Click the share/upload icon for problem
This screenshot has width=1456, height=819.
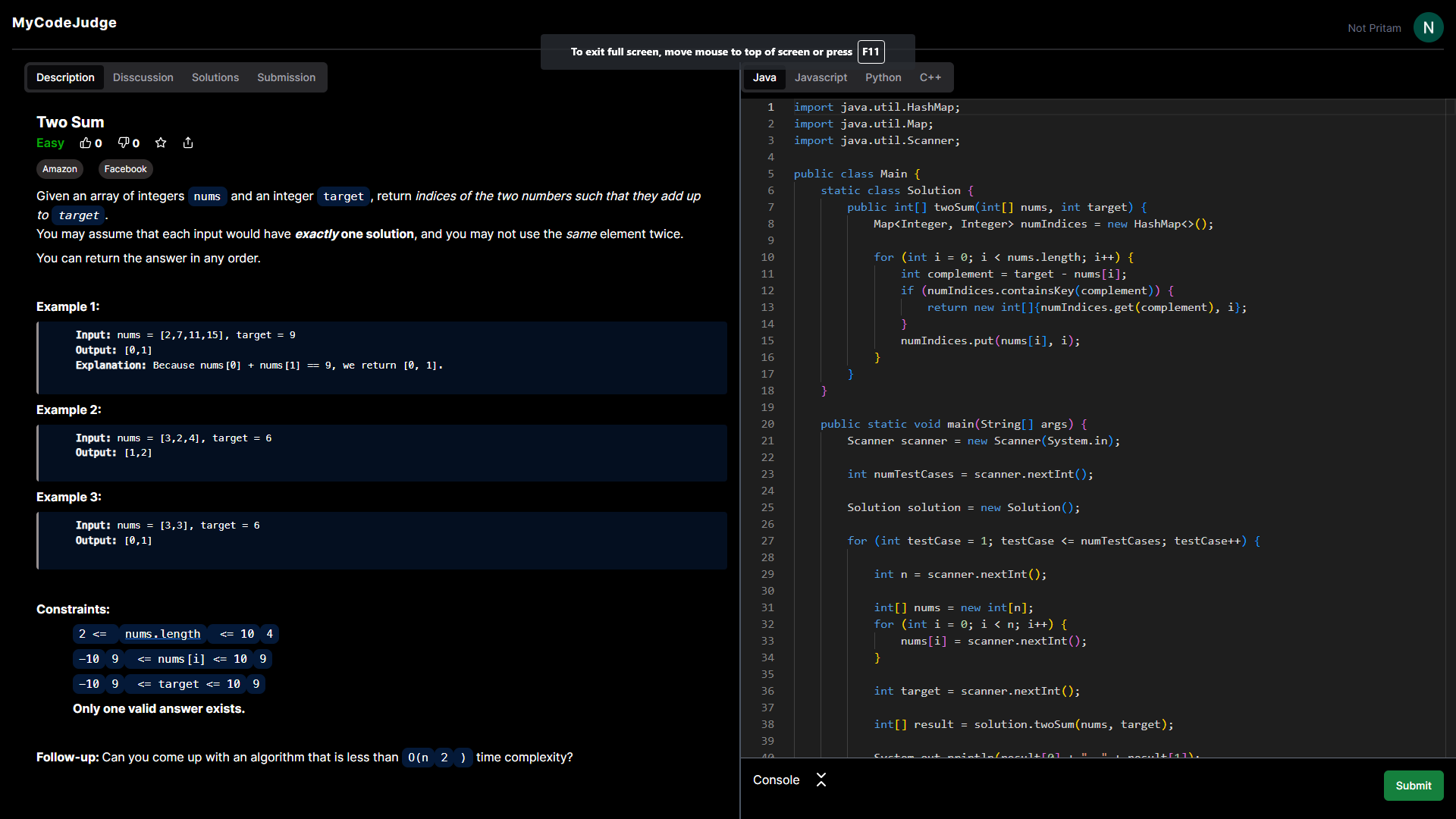[x=187, y=143]
